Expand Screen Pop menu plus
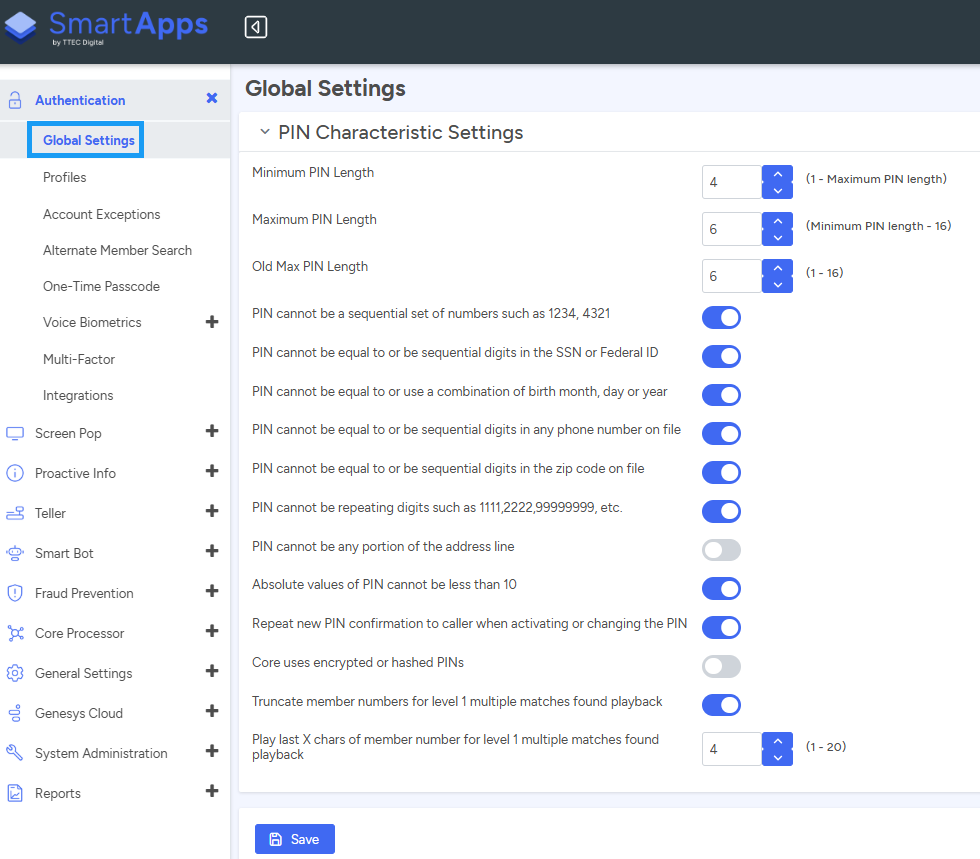 (x=212, y=431)
